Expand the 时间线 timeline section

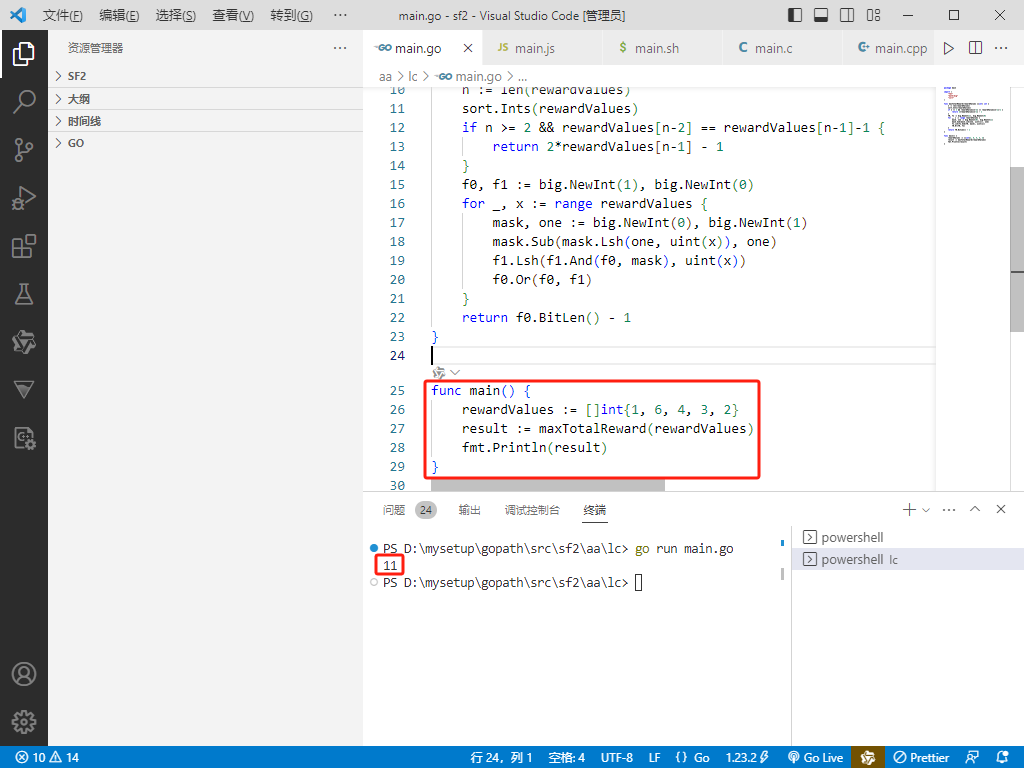[x=206, y=121]
